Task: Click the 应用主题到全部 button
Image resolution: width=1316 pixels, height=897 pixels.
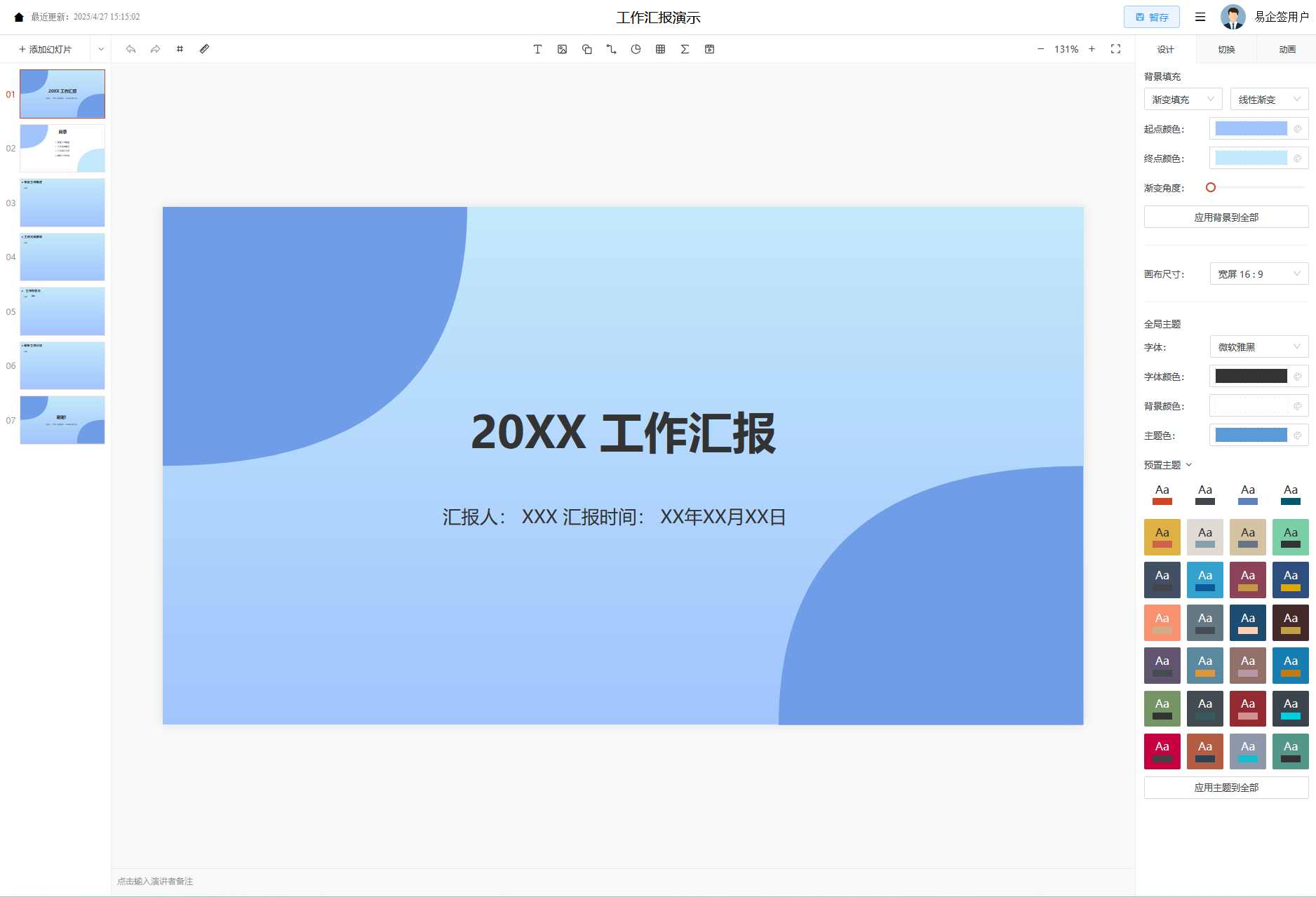Action: point(1226,788)
